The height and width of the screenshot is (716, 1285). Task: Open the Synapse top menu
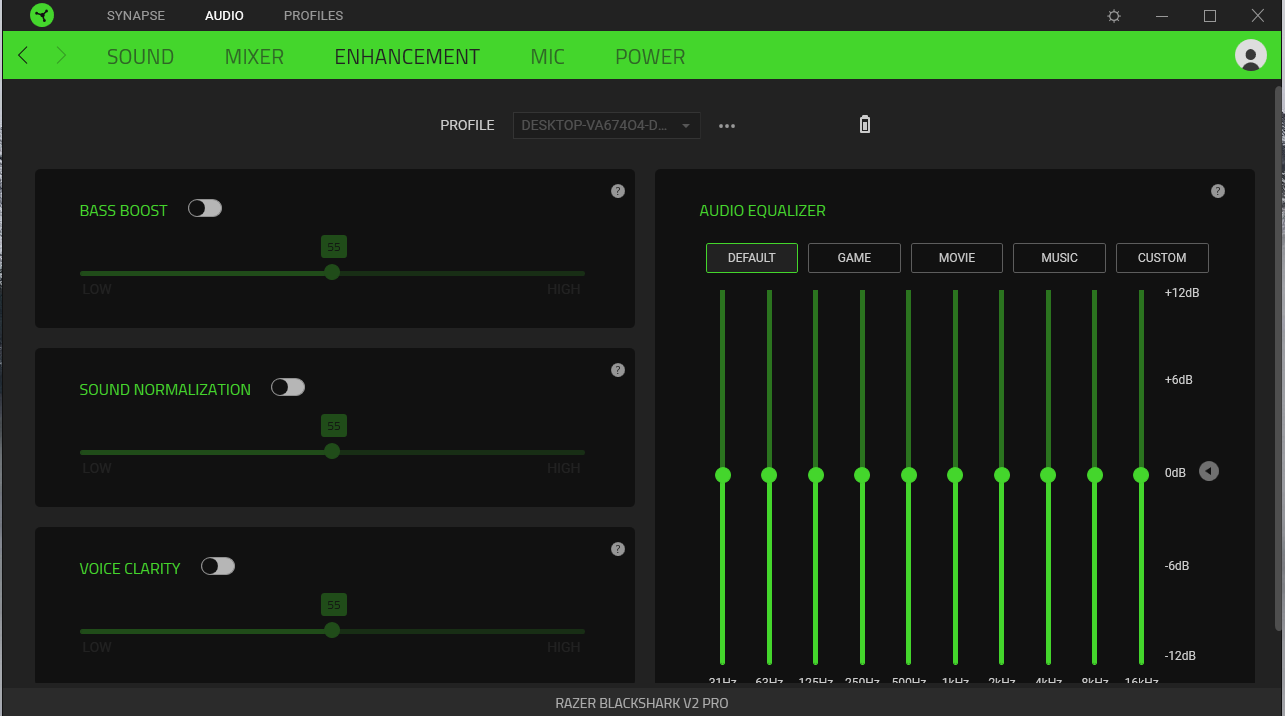tap(136, 16)
